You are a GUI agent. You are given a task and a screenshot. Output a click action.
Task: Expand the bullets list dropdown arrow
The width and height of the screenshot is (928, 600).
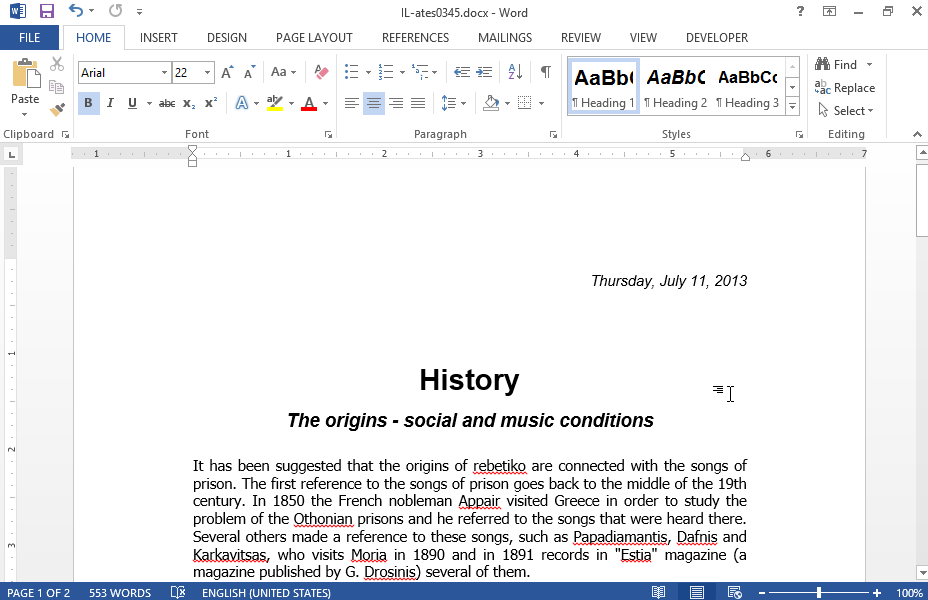368,72
